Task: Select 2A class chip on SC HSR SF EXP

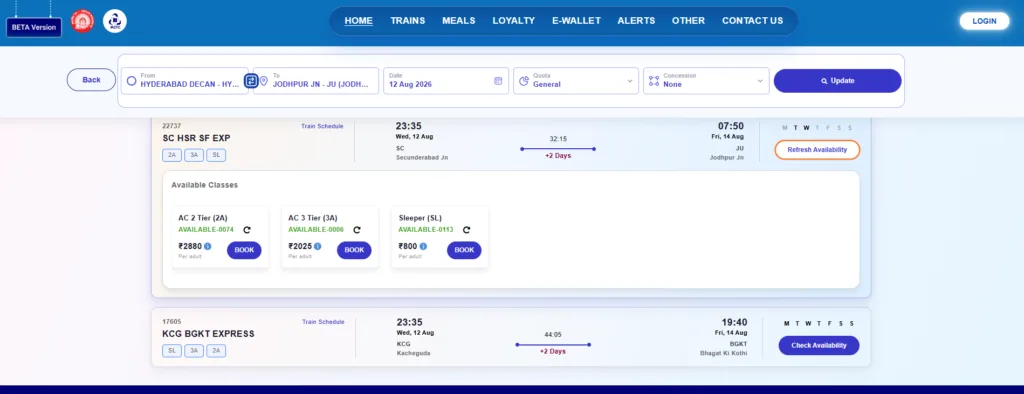Action: pyautogui.click(x=172, y=156)
